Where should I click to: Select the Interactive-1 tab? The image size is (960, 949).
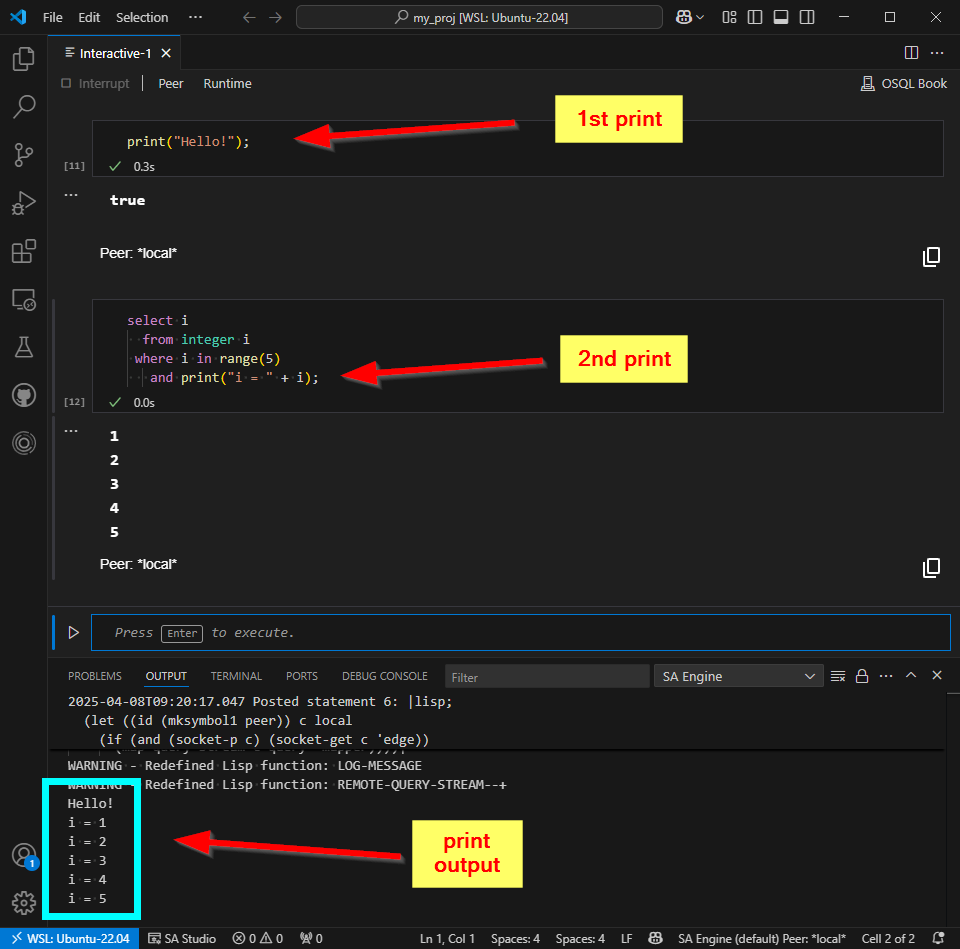coord(114,53)
